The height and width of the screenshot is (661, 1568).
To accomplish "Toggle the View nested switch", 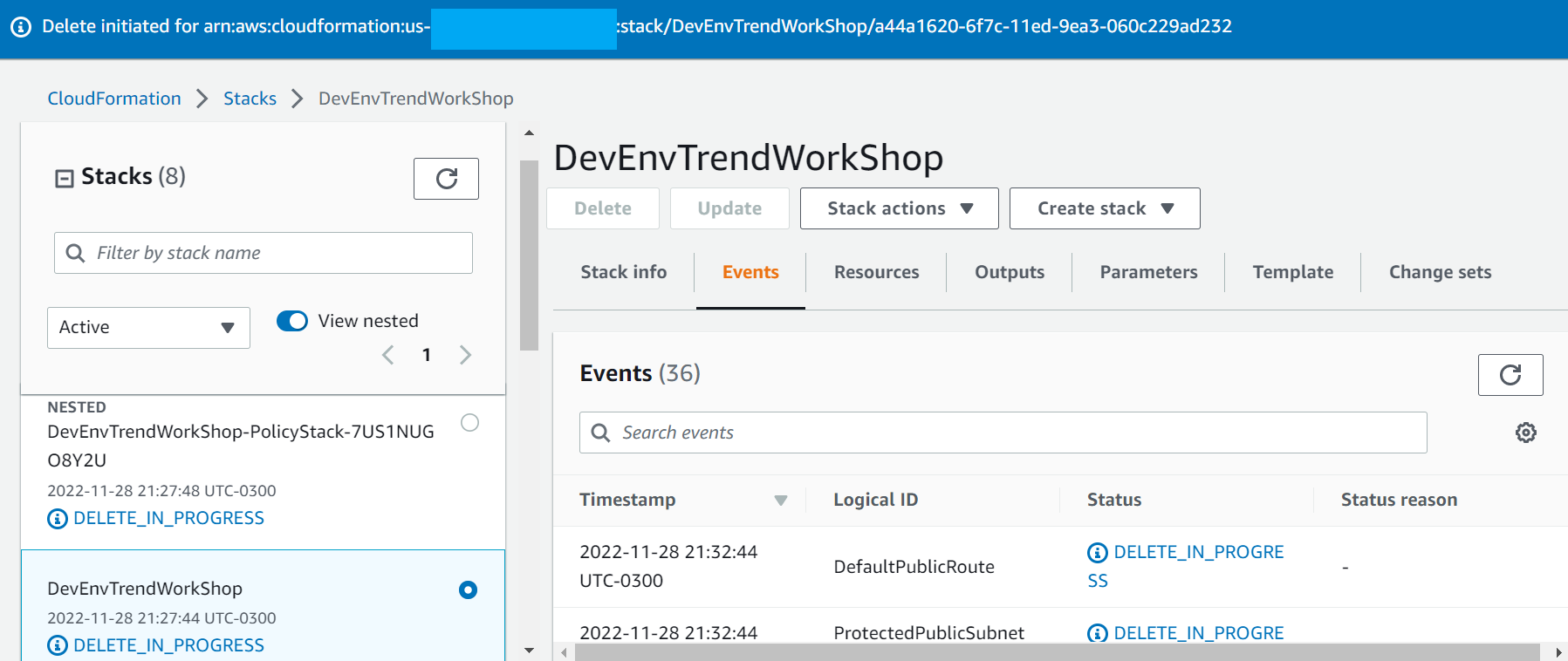I will pos(292,321).
